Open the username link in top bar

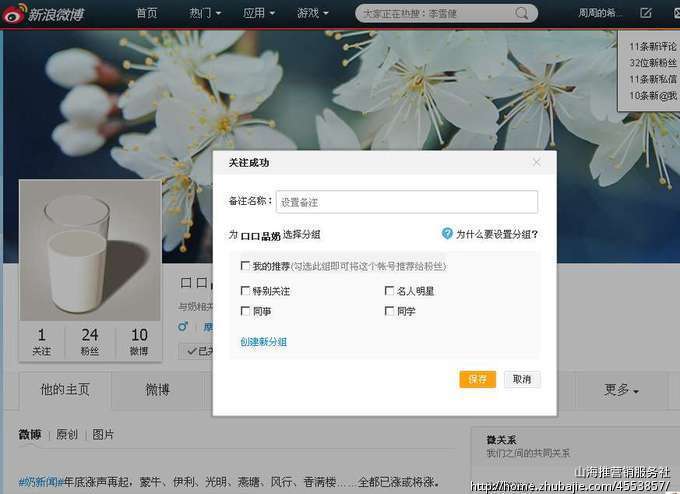pos(600,13)
